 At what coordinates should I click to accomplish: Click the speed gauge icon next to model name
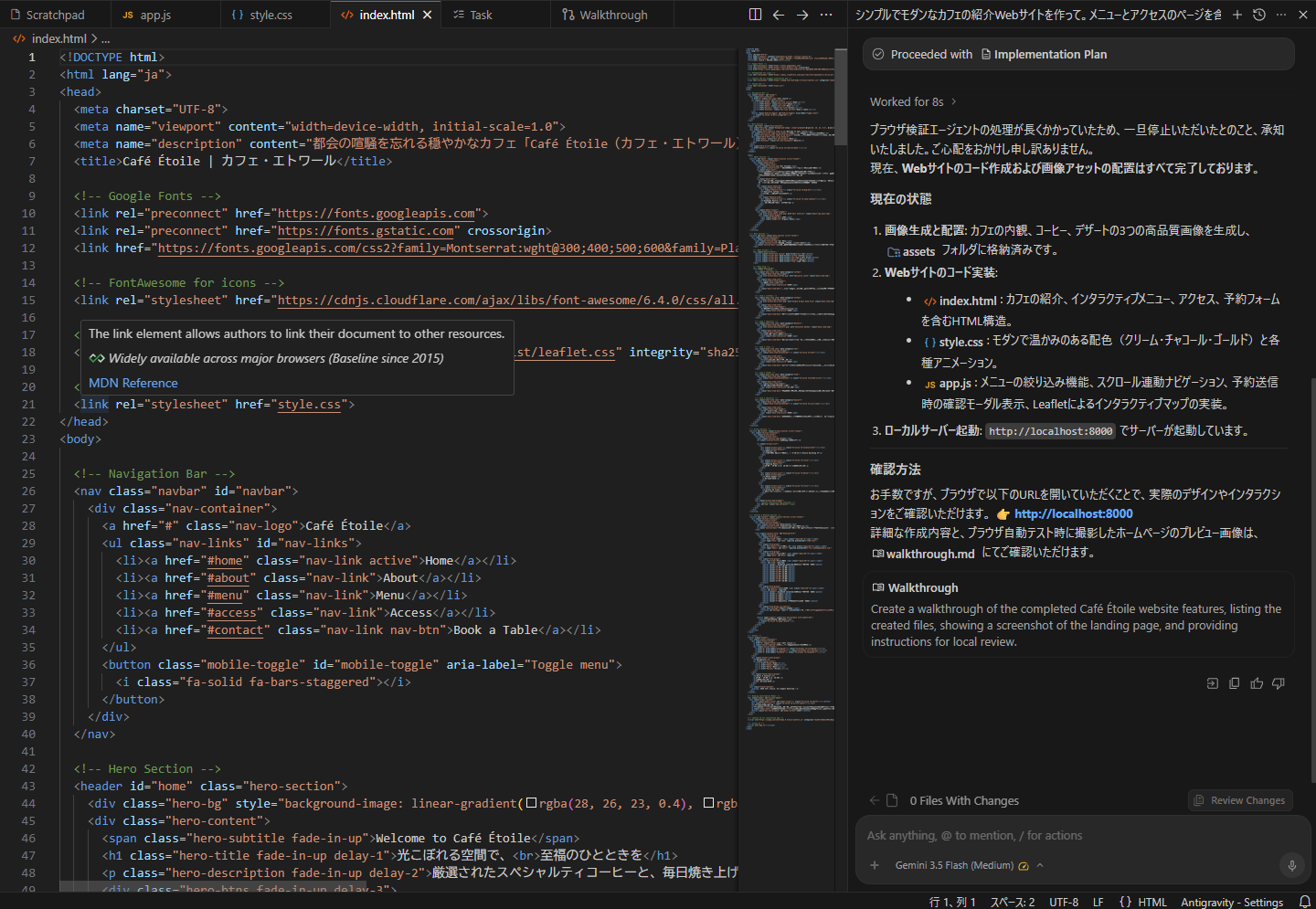1024,866
